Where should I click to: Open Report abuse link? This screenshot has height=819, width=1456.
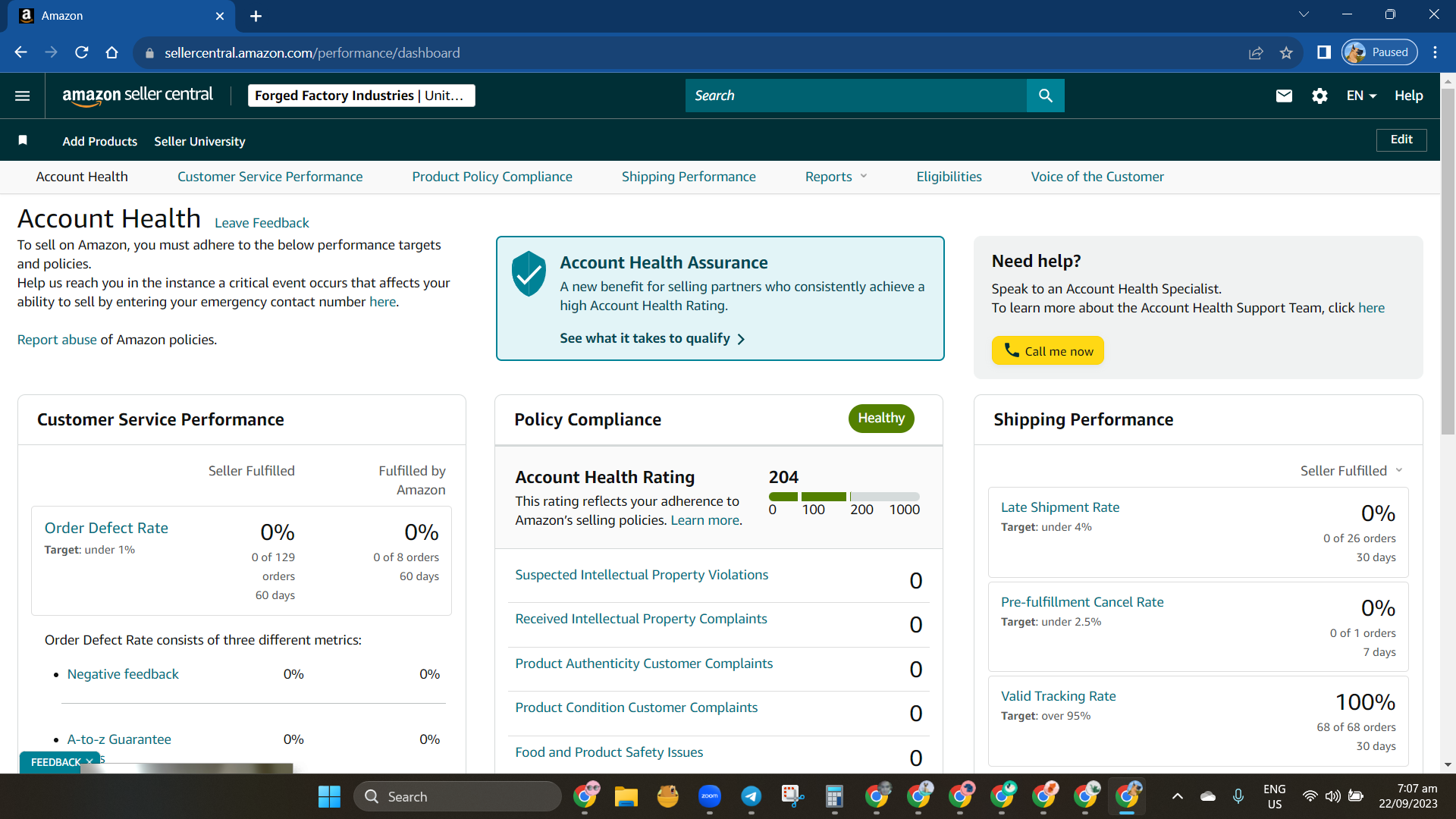tap(57, 340)
